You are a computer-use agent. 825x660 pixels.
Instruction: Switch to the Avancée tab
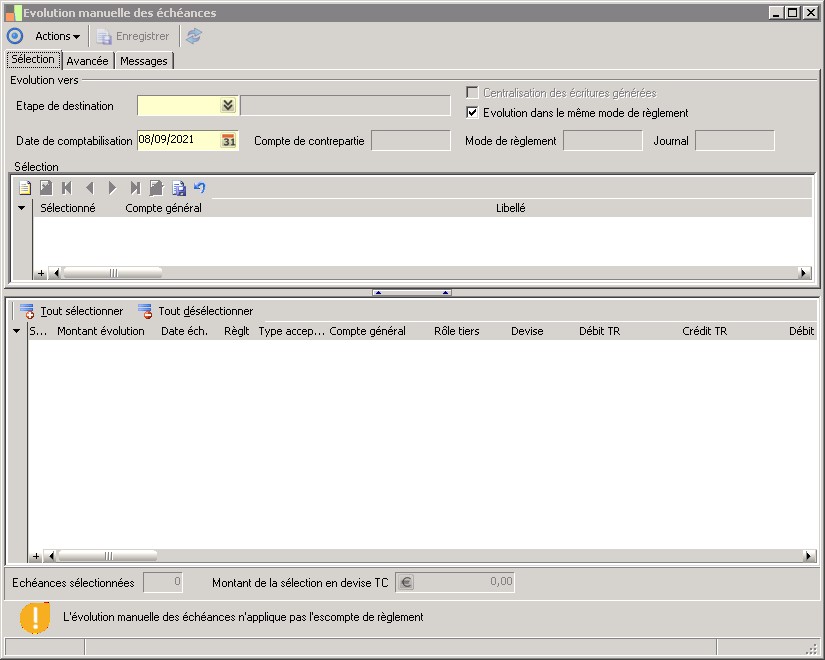pos(87,61)
